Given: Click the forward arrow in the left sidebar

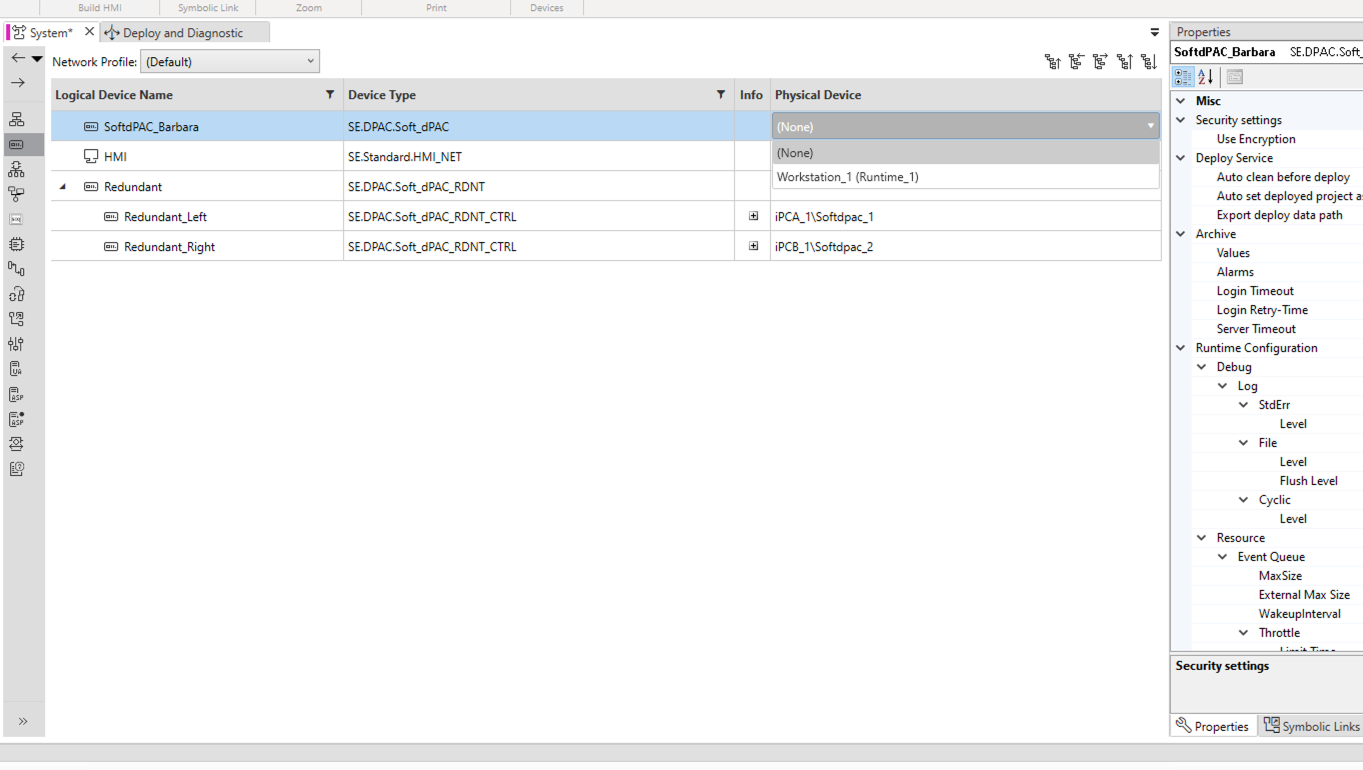Looking at the screenshot, I should pos(17,83).
